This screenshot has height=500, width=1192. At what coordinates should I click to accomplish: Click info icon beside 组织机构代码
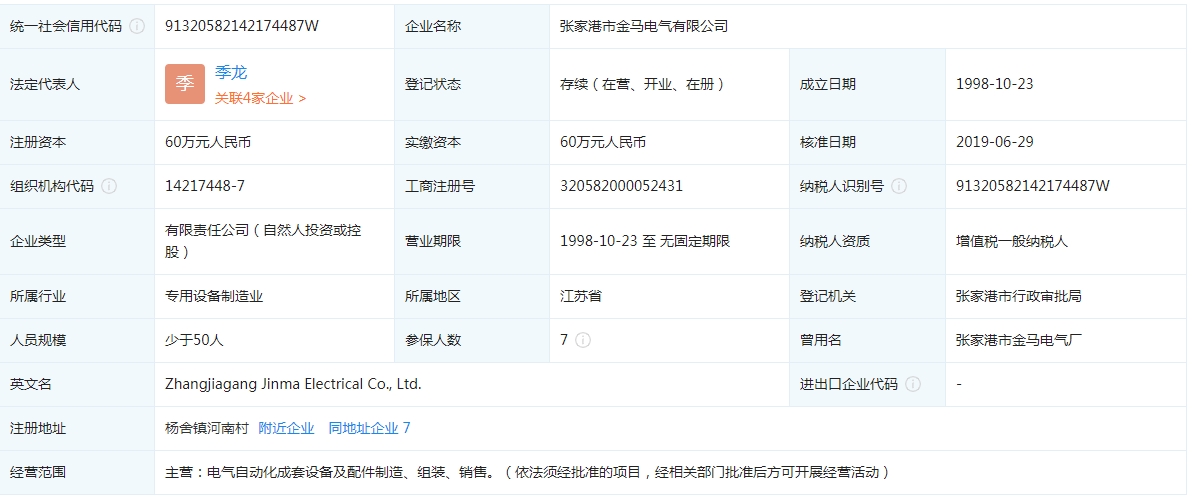[x=109, y=186]
